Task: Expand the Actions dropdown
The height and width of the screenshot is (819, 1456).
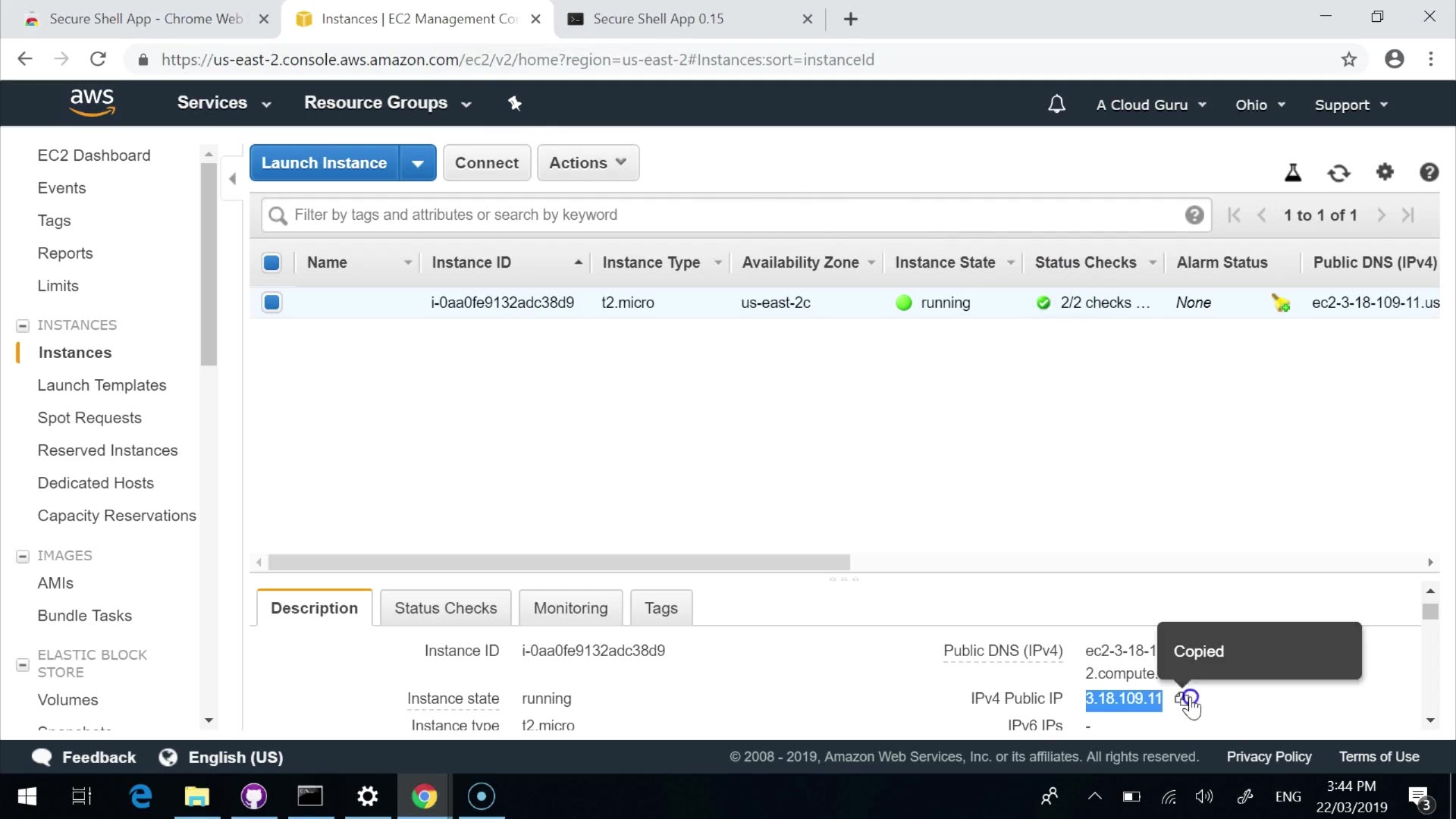Action: pos(588,163)
